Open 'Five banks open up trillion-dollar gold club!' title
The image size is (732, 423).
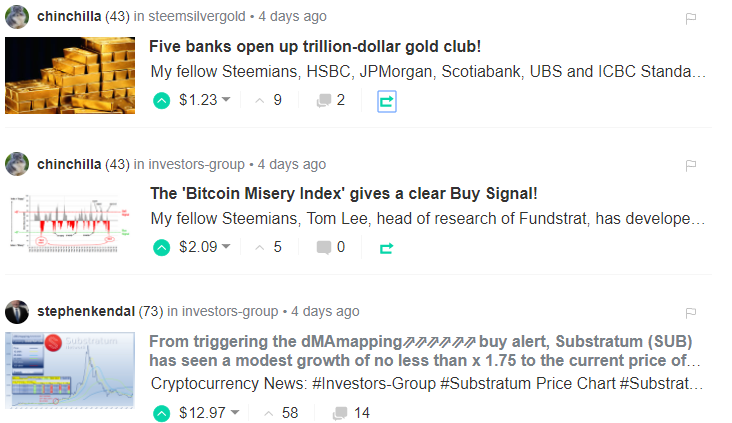click(x=315, y=46)
